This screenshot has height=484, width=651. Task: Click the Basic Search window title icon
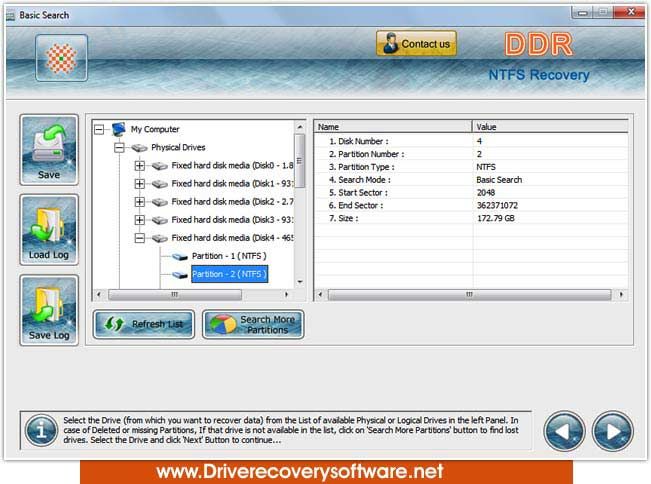11,16
